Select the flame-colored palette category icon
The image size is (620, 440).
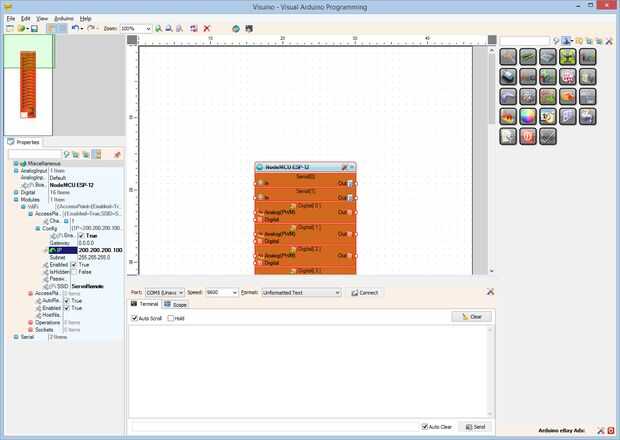pyautogui.click(x=508, y=117)
